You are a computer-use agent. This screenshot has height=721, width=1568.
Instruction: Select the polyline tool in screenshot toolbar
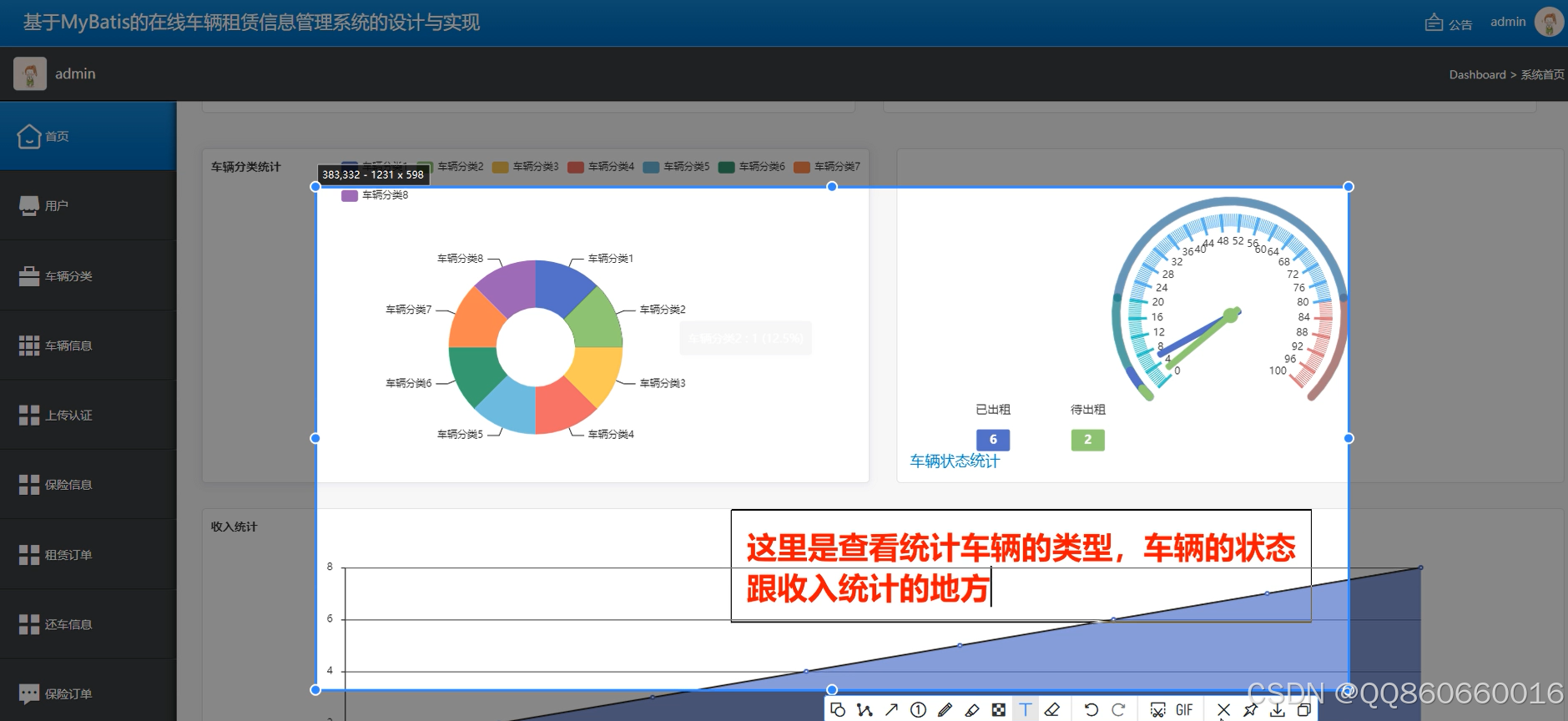(x=865, y=709)
